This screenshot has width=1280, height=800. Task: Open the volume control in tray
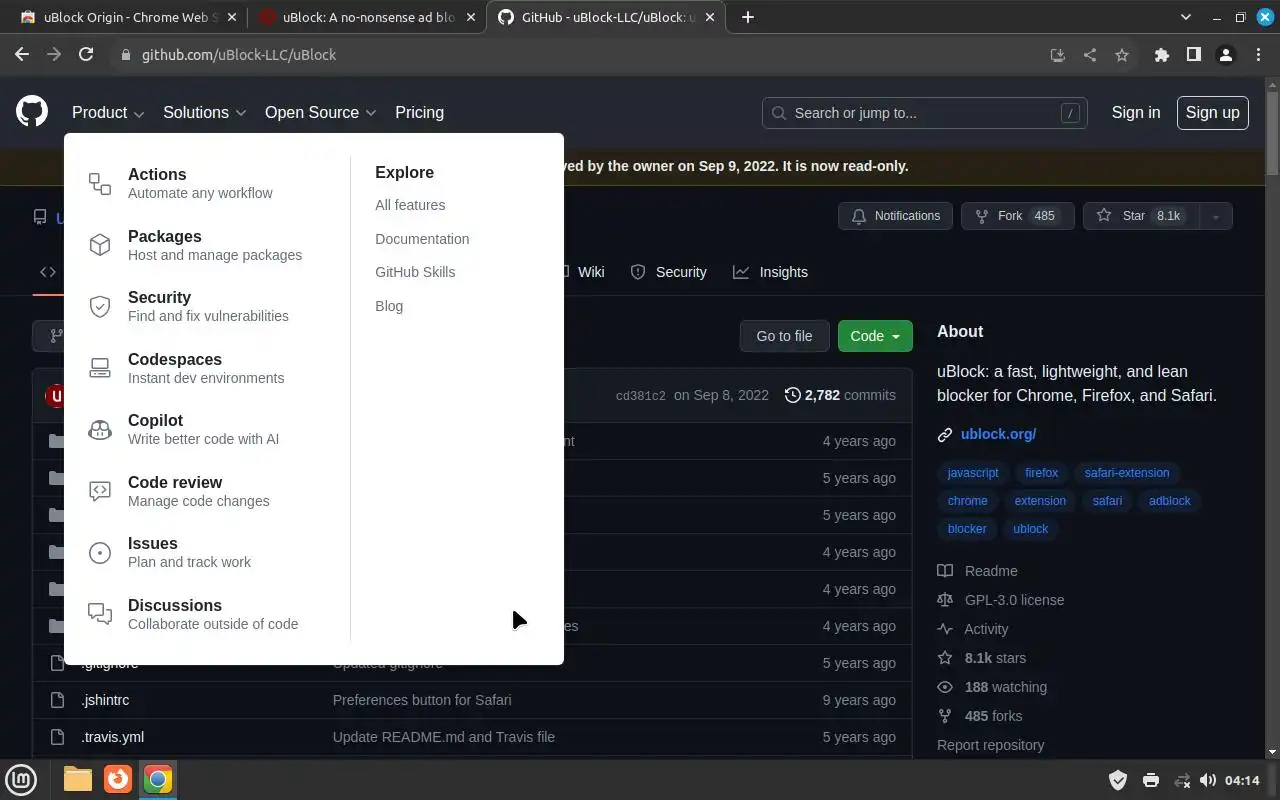(1208, 780)
